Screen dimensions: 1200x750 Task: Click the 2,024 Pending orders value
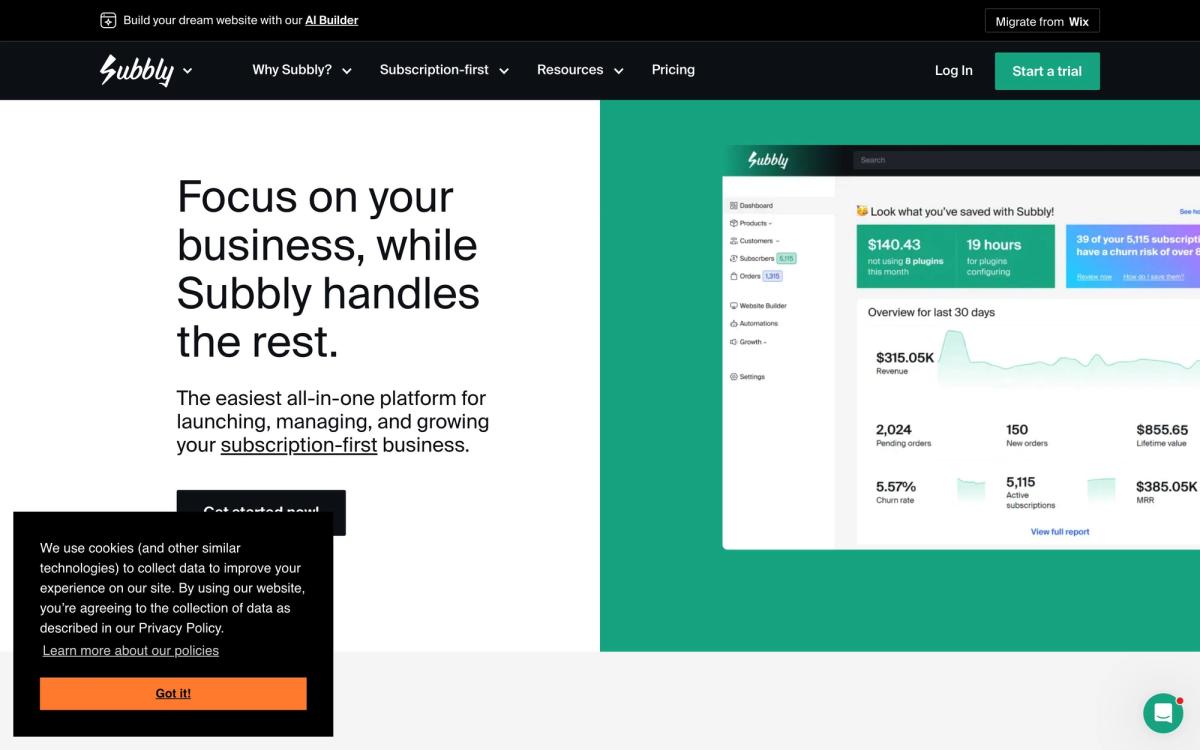pos(894,430)
